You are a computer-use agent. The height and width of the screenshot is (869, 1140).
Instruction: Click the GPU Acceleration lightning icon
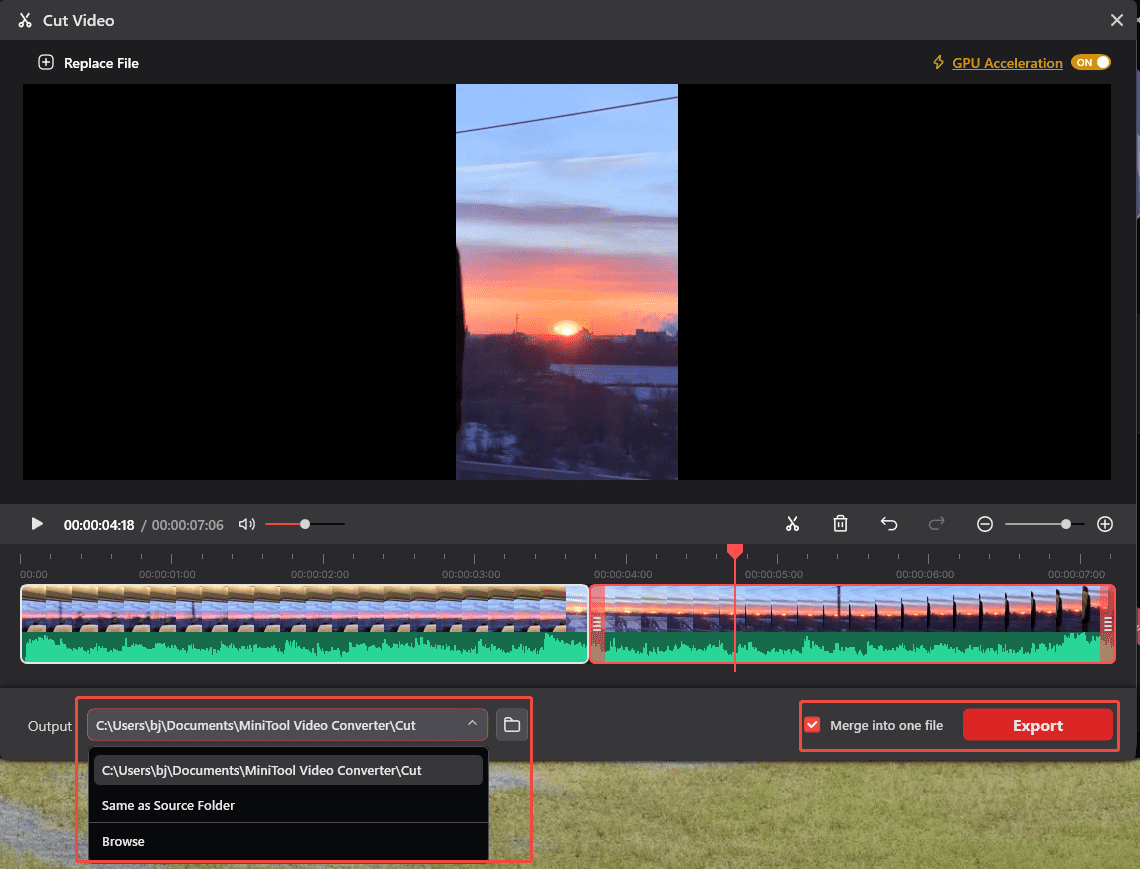pyautogui.click(x=939, y=63)
